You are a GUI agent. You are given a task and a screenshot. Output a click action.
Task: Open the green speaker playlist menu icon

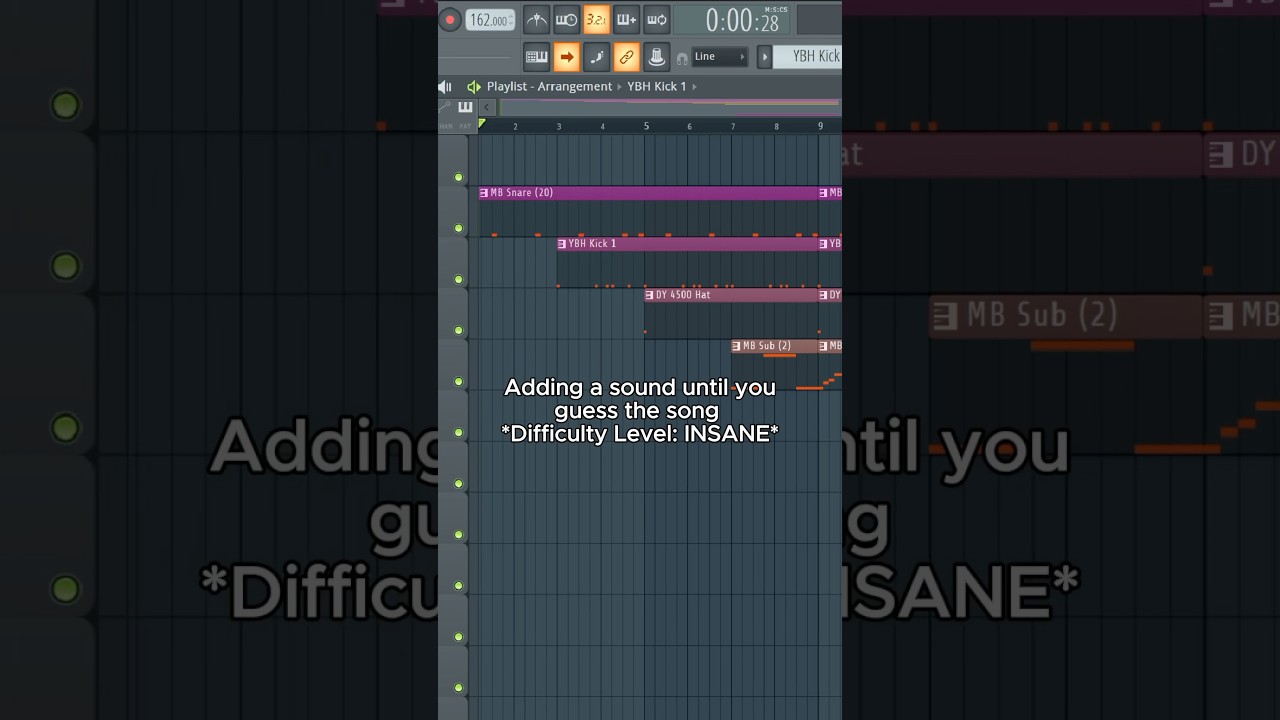click(x=474, y=87)
